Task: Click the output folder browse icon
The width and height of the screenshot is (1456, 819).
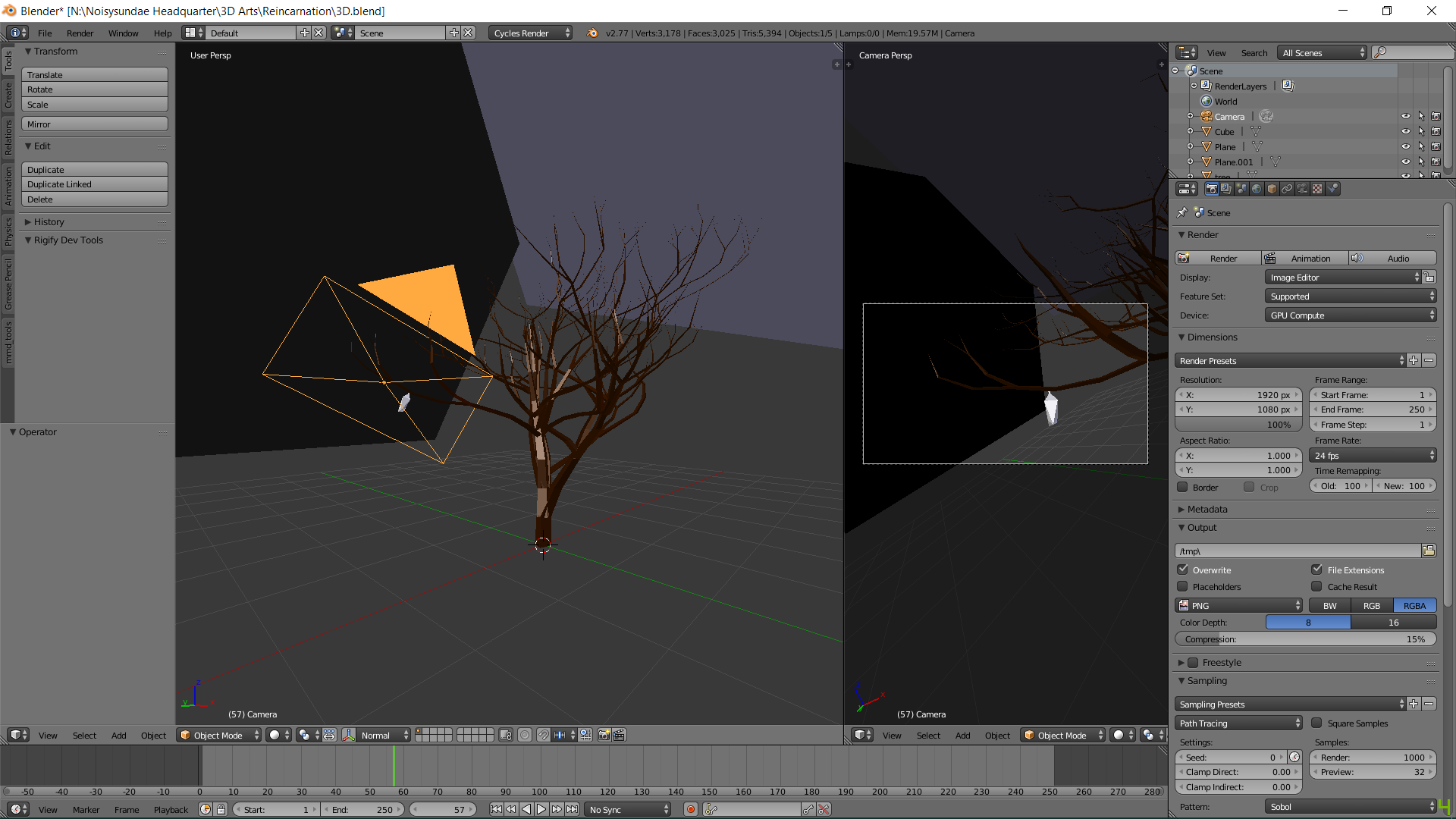Action: (x=1429, y=551)
